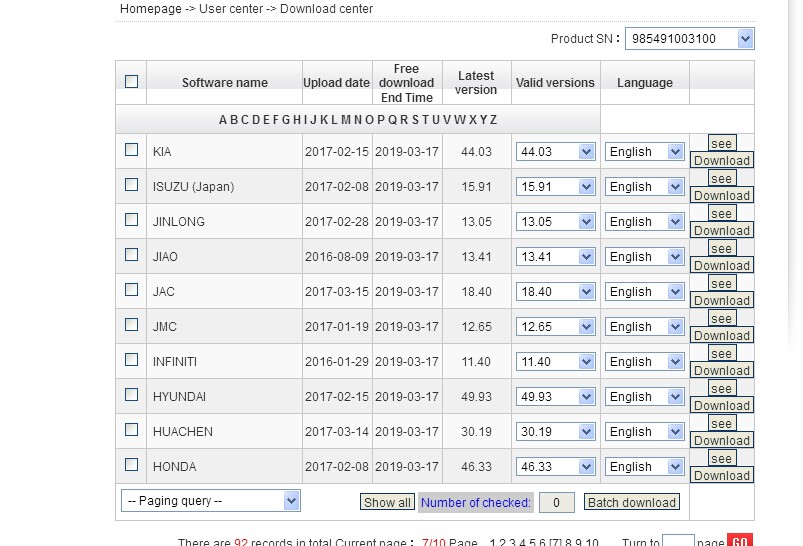The width and height of the screenshot is (803, 546).
Task: Click the Batch download button
Action: coord(632,502)
